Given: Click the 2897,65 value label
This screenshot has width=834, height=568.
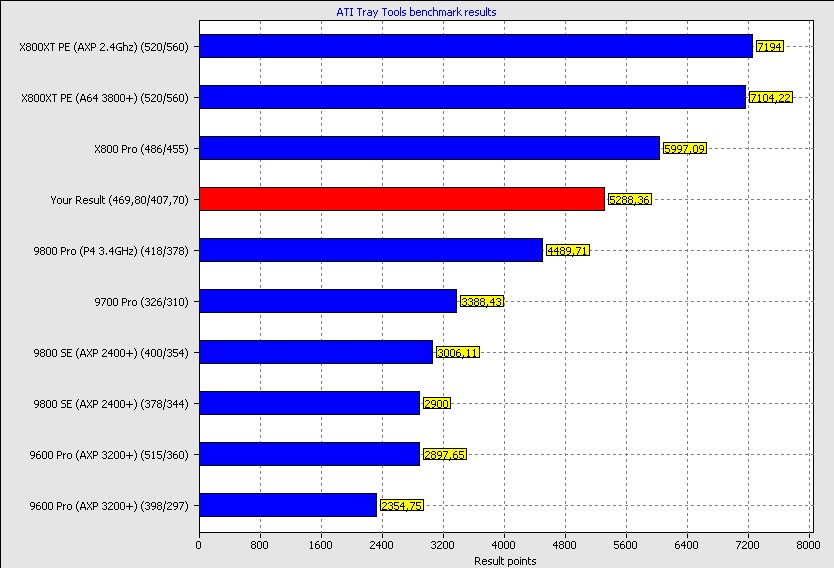Looking at the screenshot, I should point(445,455).
